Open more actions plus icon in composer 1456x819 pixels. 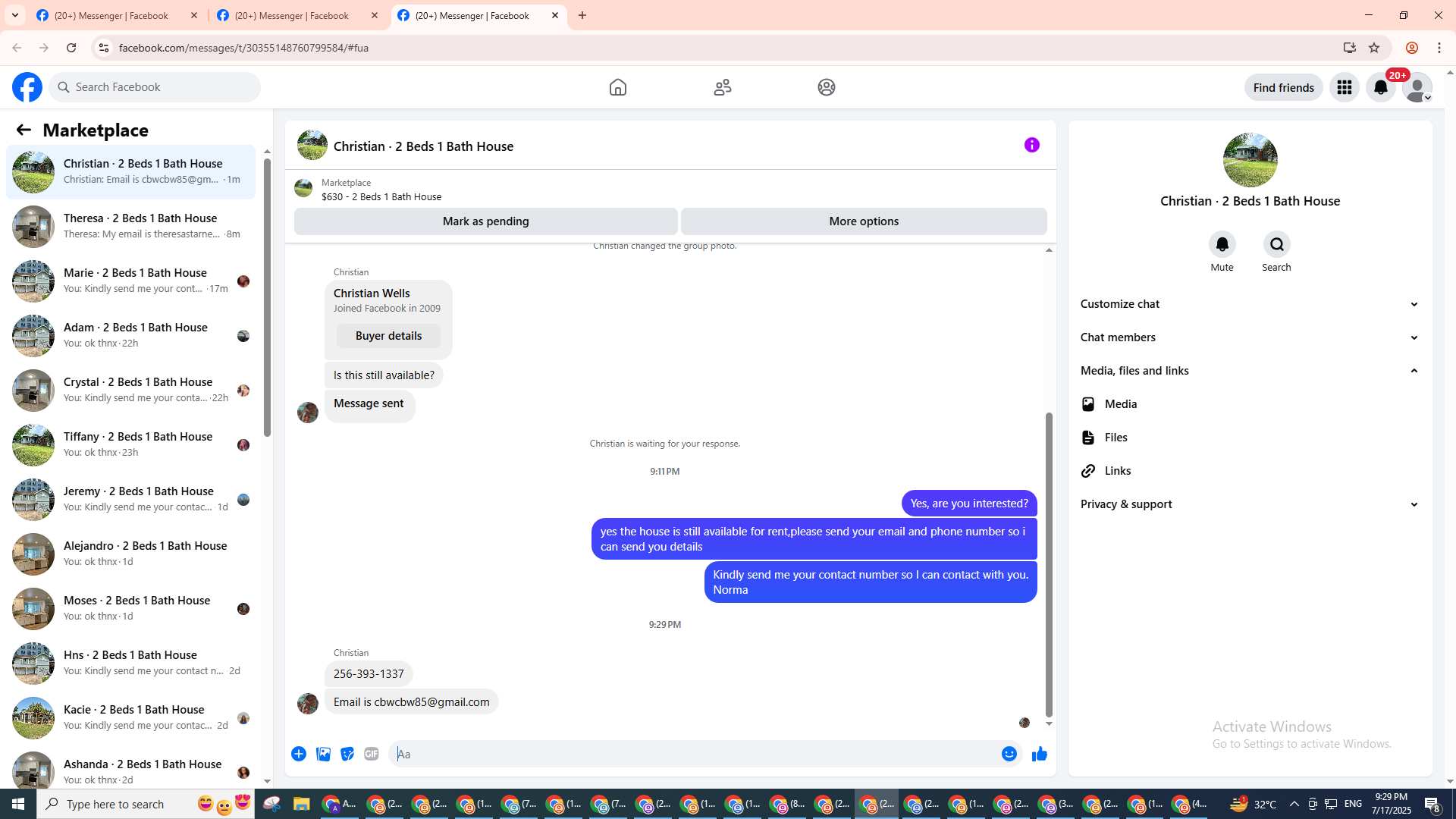[299, 754]
